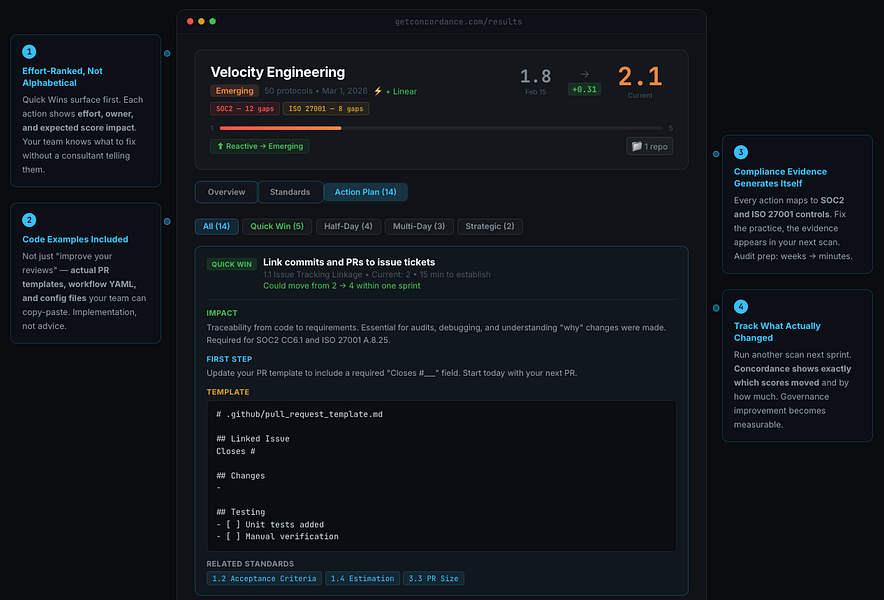This screenshot has width=884, height=600.
Task: Click the Linear integration link
Action: [401, 91]
